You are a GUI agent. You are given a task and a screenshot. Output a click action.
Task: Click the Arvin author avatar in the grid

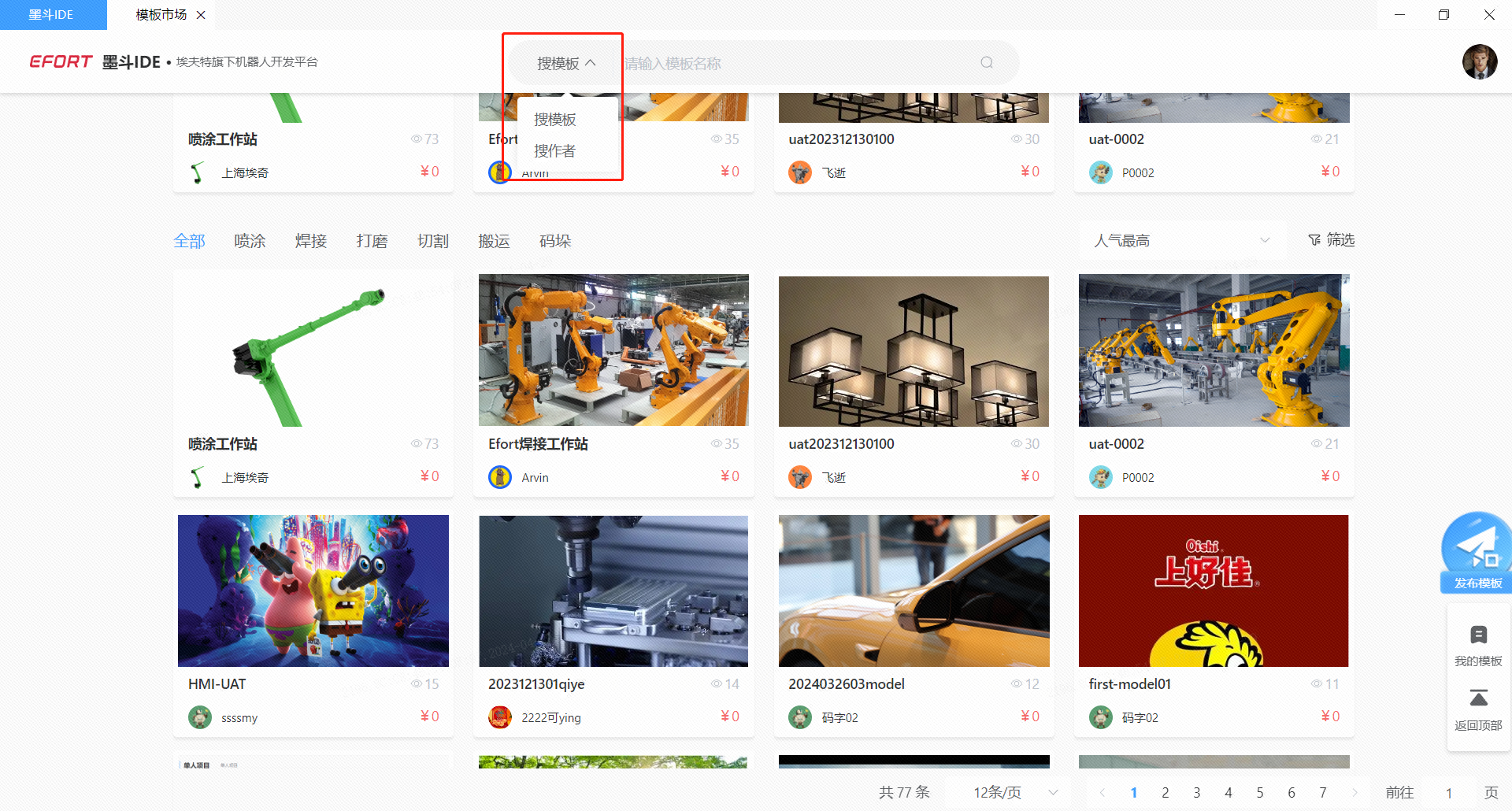point(500,477)
